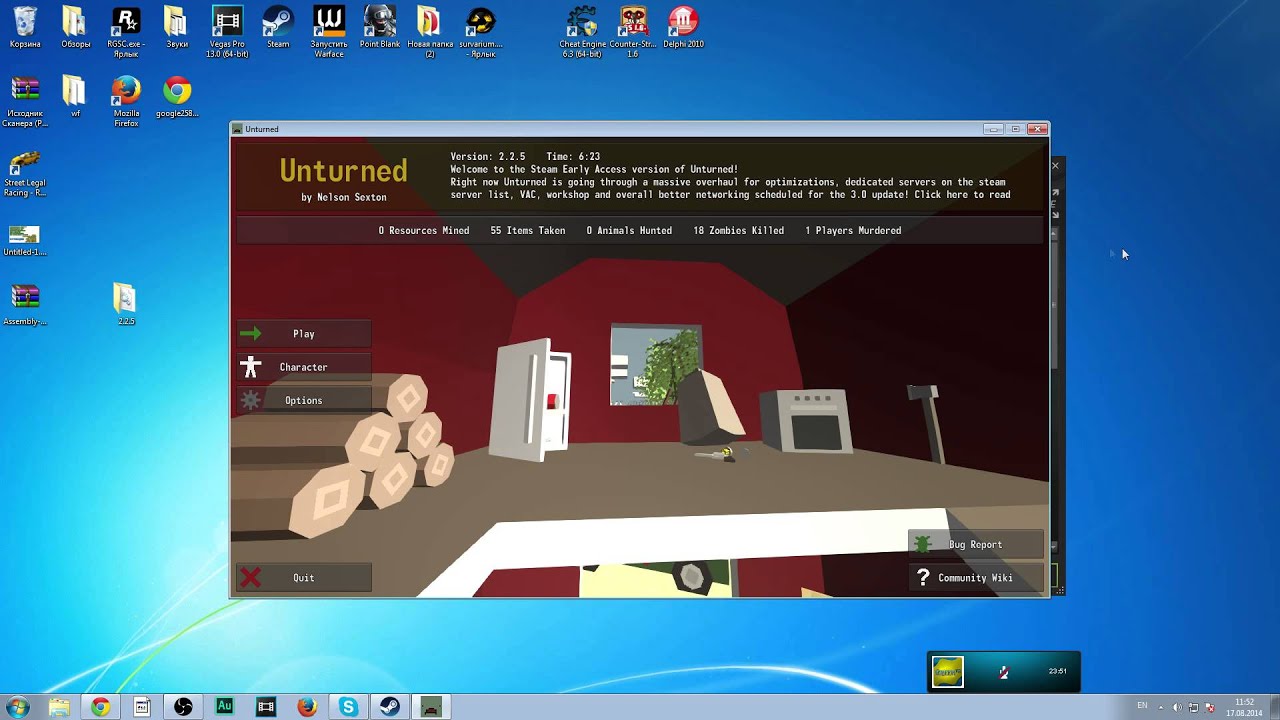Open the Новая папка (2) folder
The width and height of the screenshot is (1280, 720).
(430, 32)
